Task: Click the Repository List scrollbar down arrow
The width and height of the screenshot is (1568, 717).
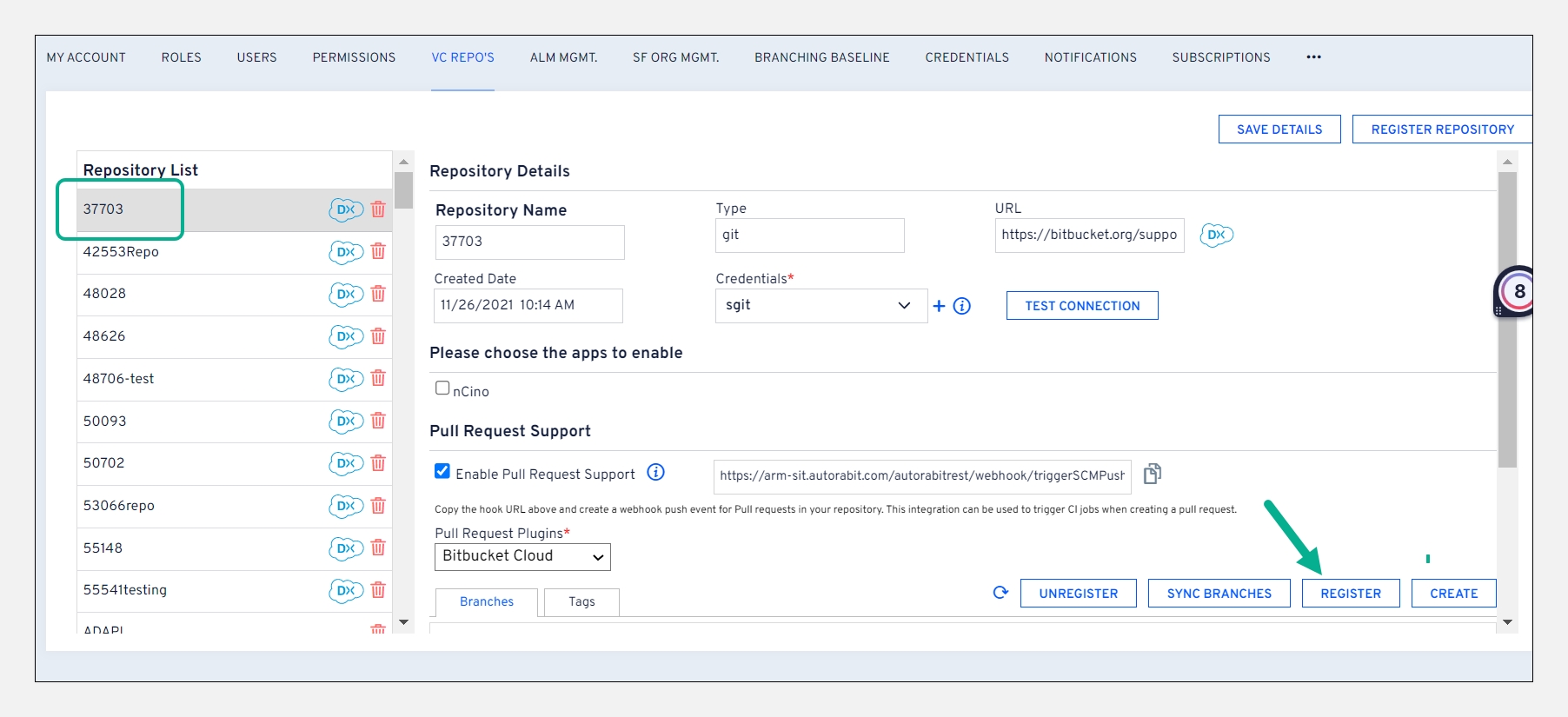Action: click(403, 622)
